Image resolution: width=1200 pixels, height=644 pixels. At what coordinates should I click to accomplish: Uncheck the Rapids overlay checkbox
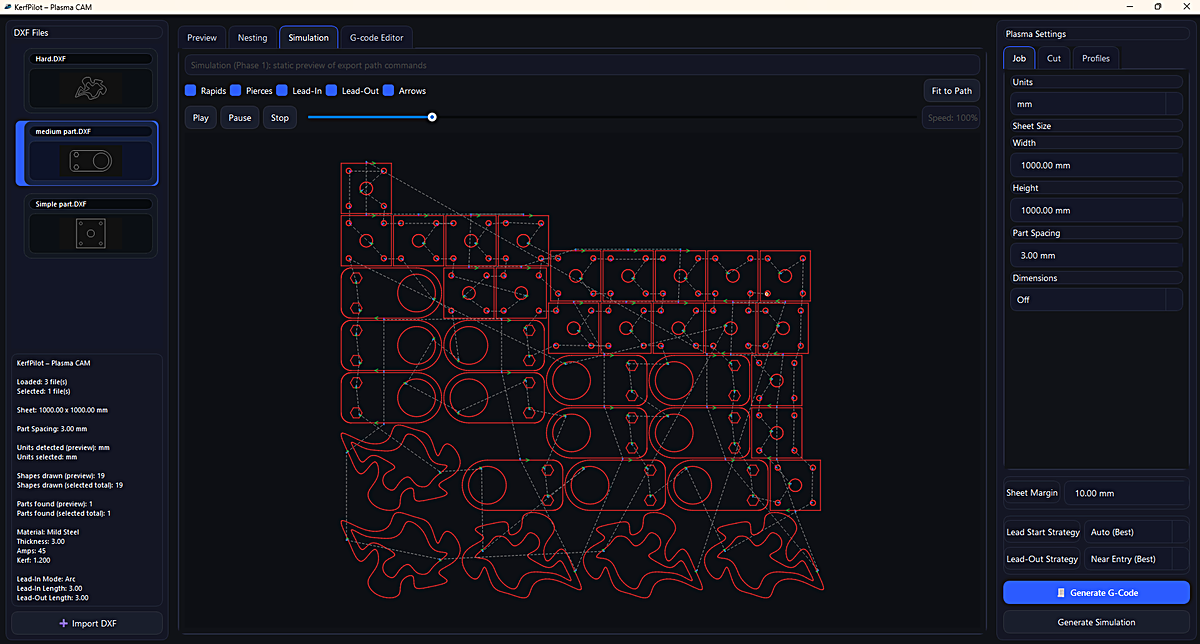point(189,90)
